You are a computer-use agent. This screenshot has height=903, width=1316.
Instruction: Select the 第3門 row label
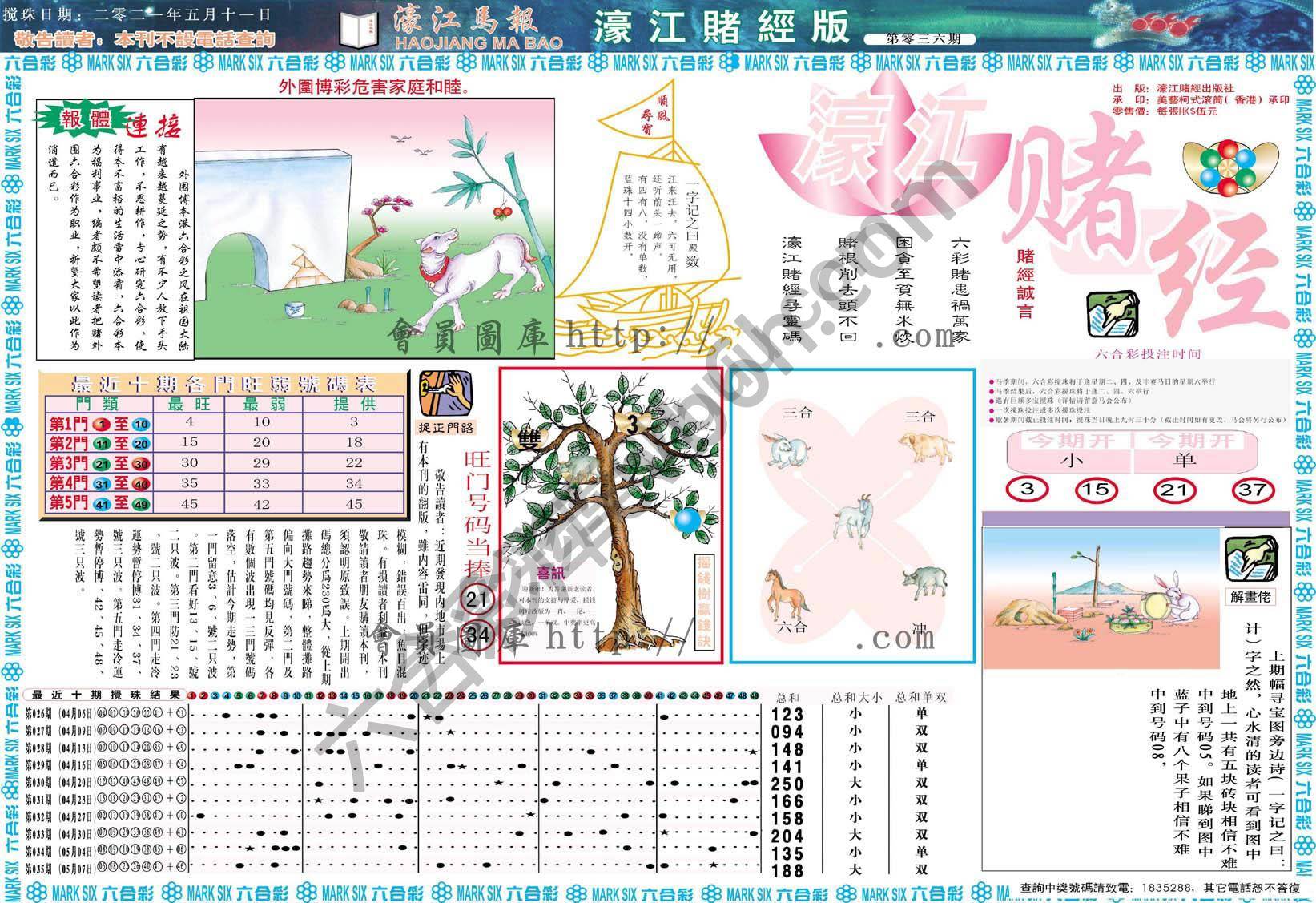tap(99, 464)
